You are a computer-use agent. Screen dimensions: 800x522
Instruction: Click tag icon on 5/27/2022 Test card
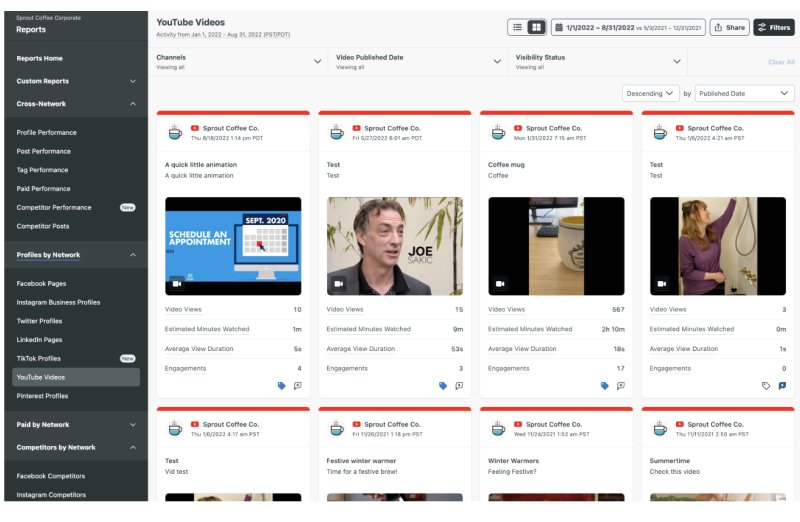click(x=443, y=386)
